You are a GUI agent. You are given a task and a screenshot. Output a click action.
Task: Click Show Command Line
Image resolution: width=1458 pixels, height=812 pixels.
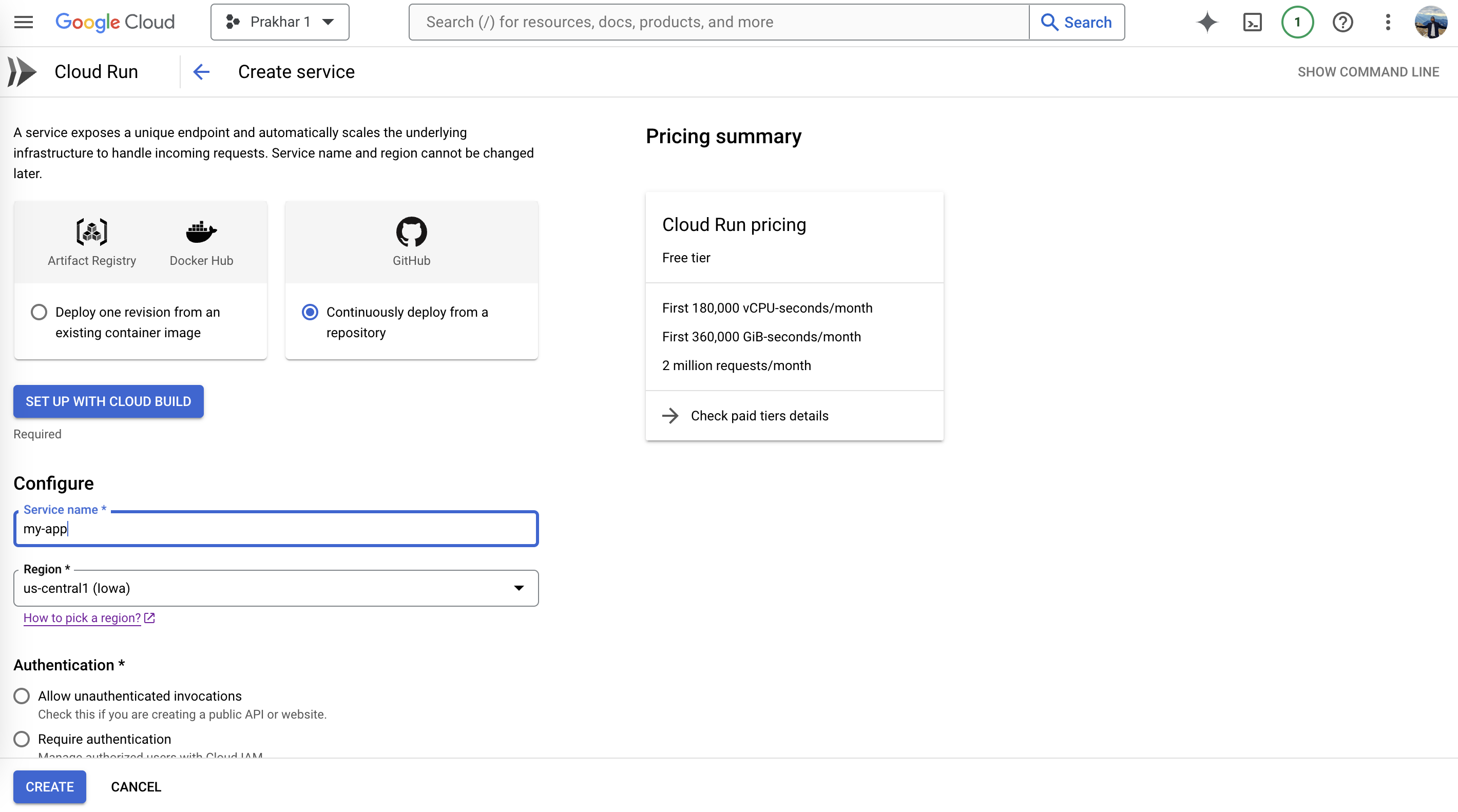click(1368, 71)
